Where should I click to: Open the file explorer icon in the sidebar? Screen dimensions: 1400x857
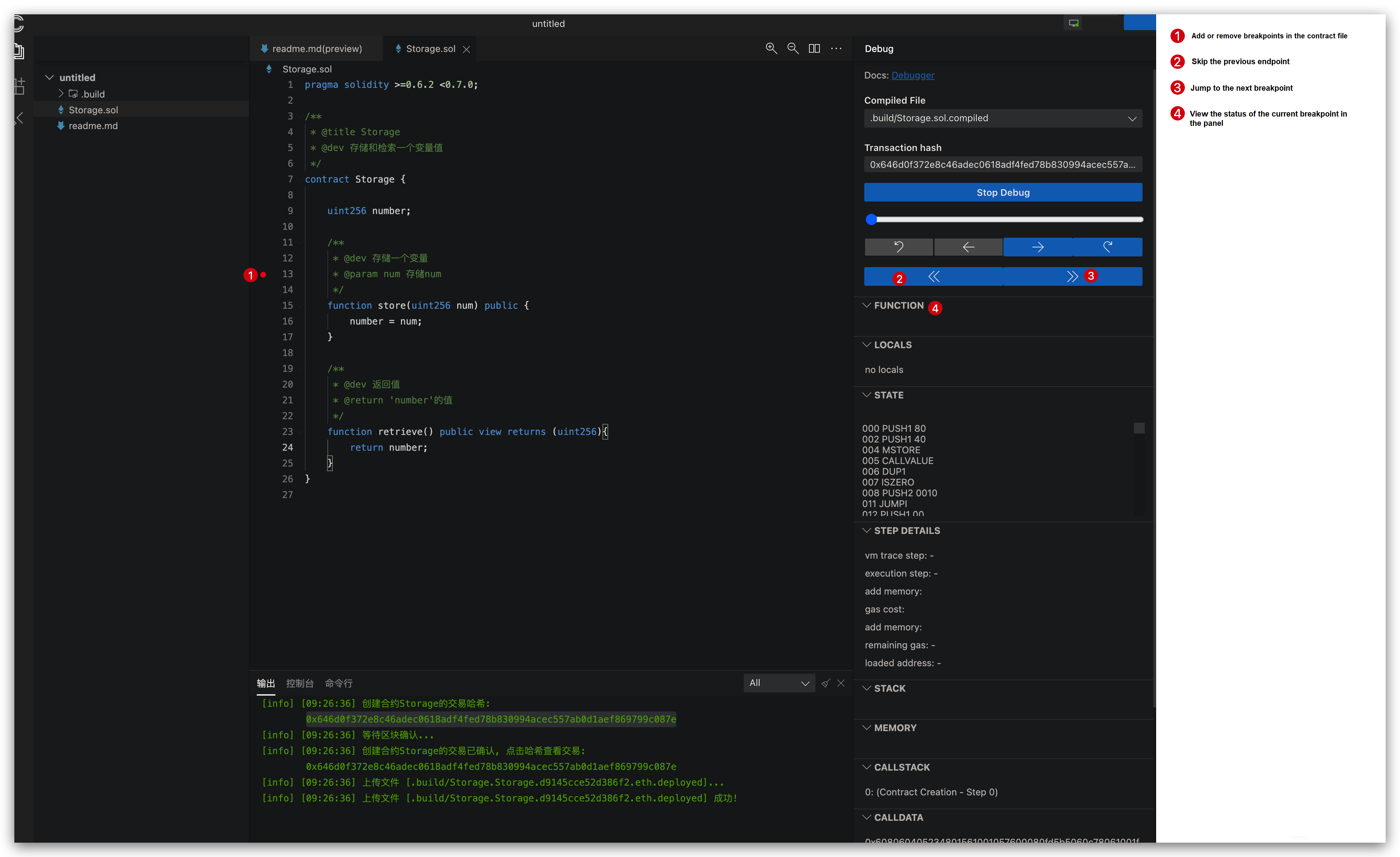(19, 51)
